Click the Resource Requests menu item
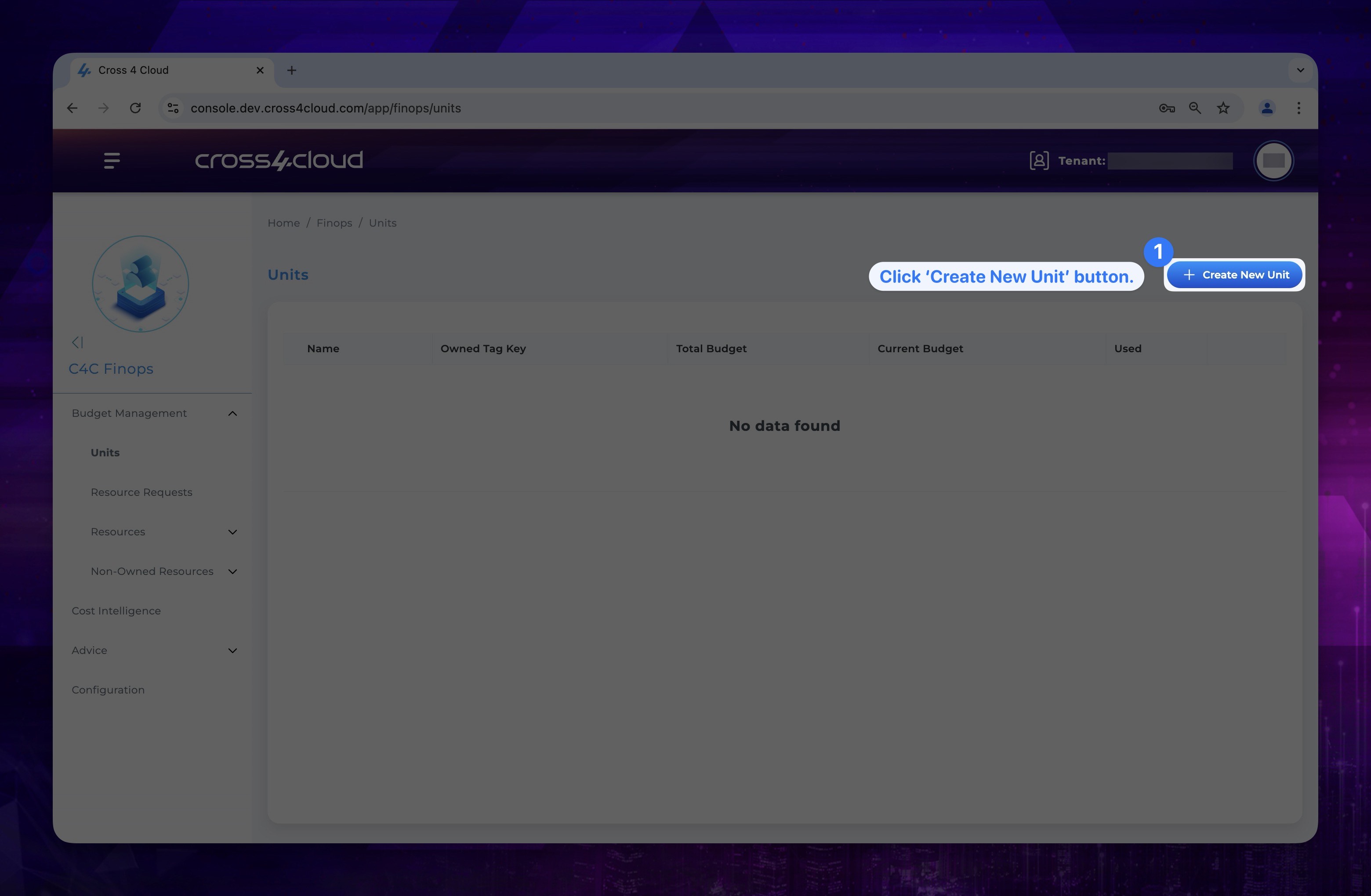This screenshot has height=896, width=1371. tap(141, 492)
